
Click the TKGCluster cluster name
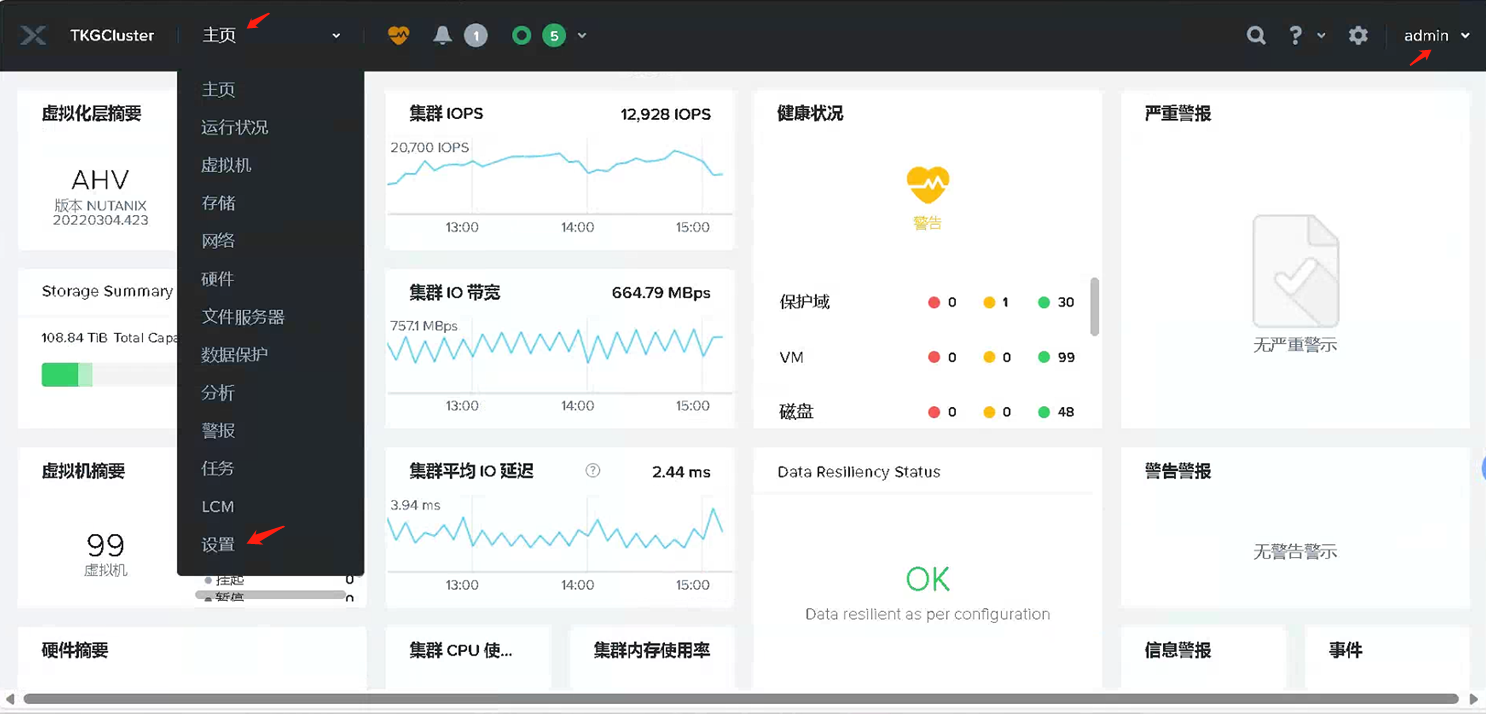coord(112,35)
